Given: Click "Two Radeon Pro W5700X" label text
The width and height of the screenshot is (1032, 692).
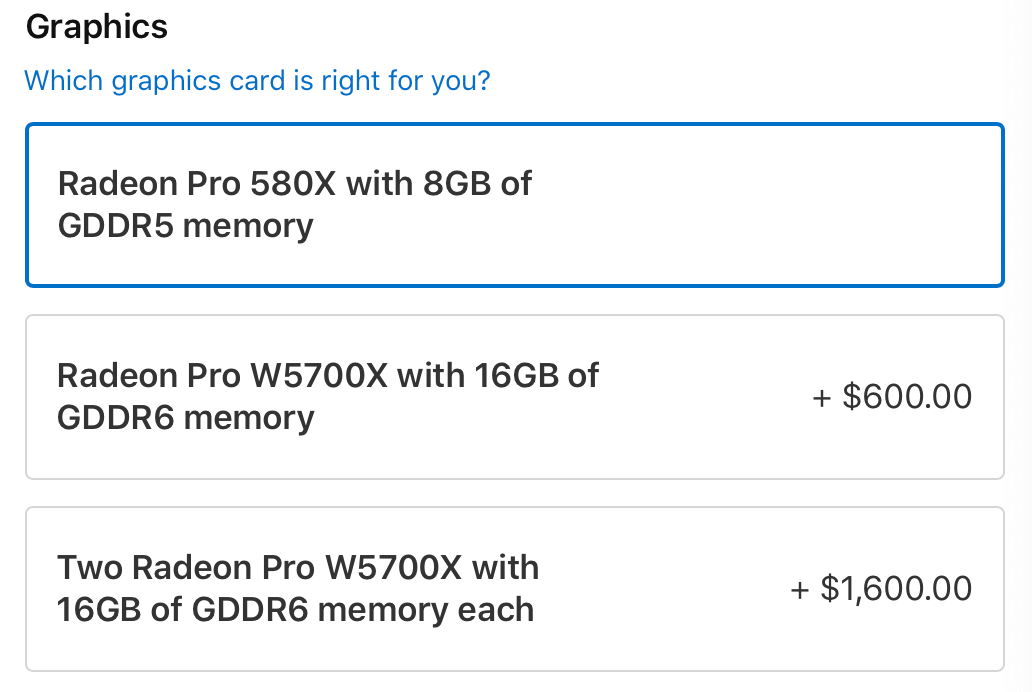Looking at the screenshot, I should [x=298, y=567].
